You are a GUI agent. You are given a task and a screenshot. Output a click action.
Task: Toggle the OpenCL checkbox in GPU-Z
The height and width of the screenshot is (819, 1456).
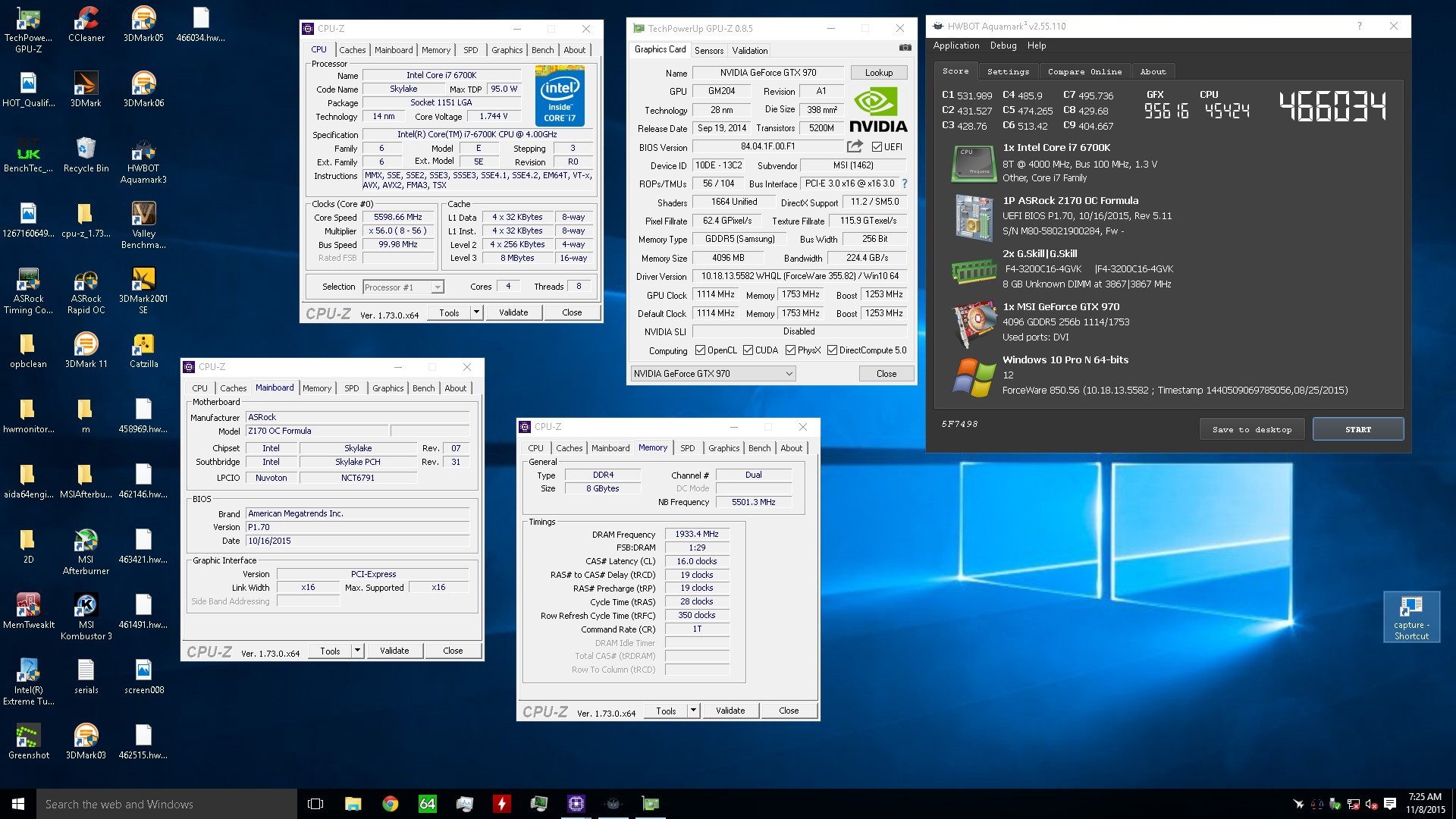[700, 350]
